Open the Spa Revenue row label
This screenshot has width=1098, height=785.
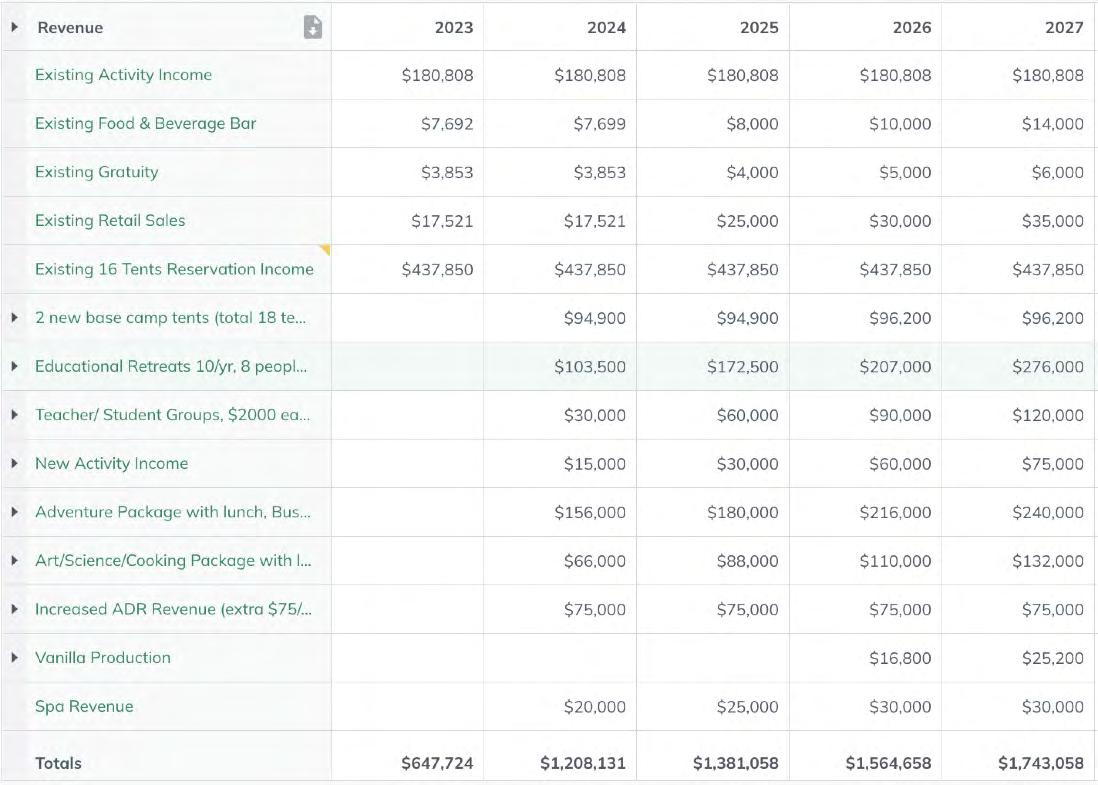click(x=84, y=706)
